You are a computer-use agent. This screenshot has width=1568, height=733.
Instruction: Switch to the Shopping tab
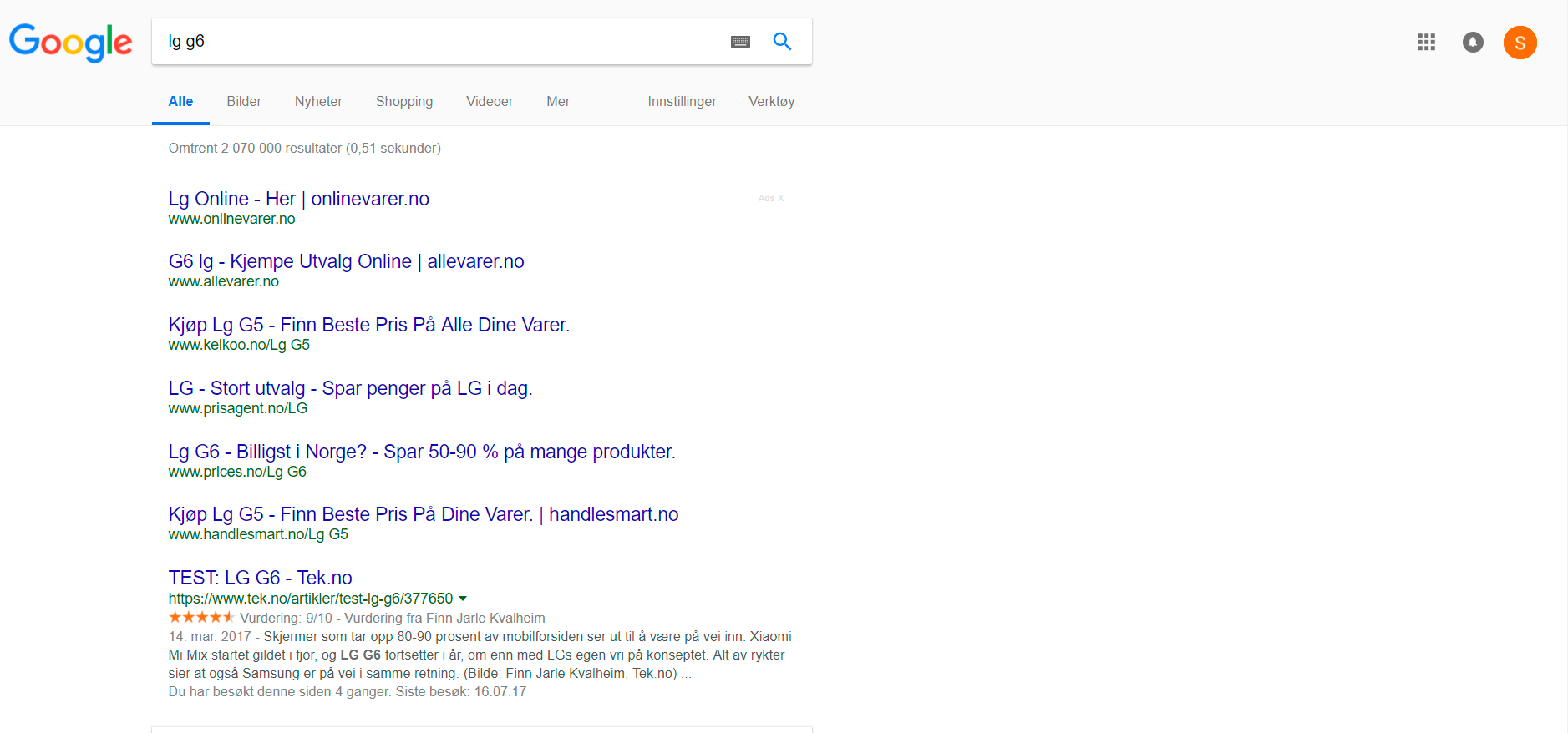point(404,102)
